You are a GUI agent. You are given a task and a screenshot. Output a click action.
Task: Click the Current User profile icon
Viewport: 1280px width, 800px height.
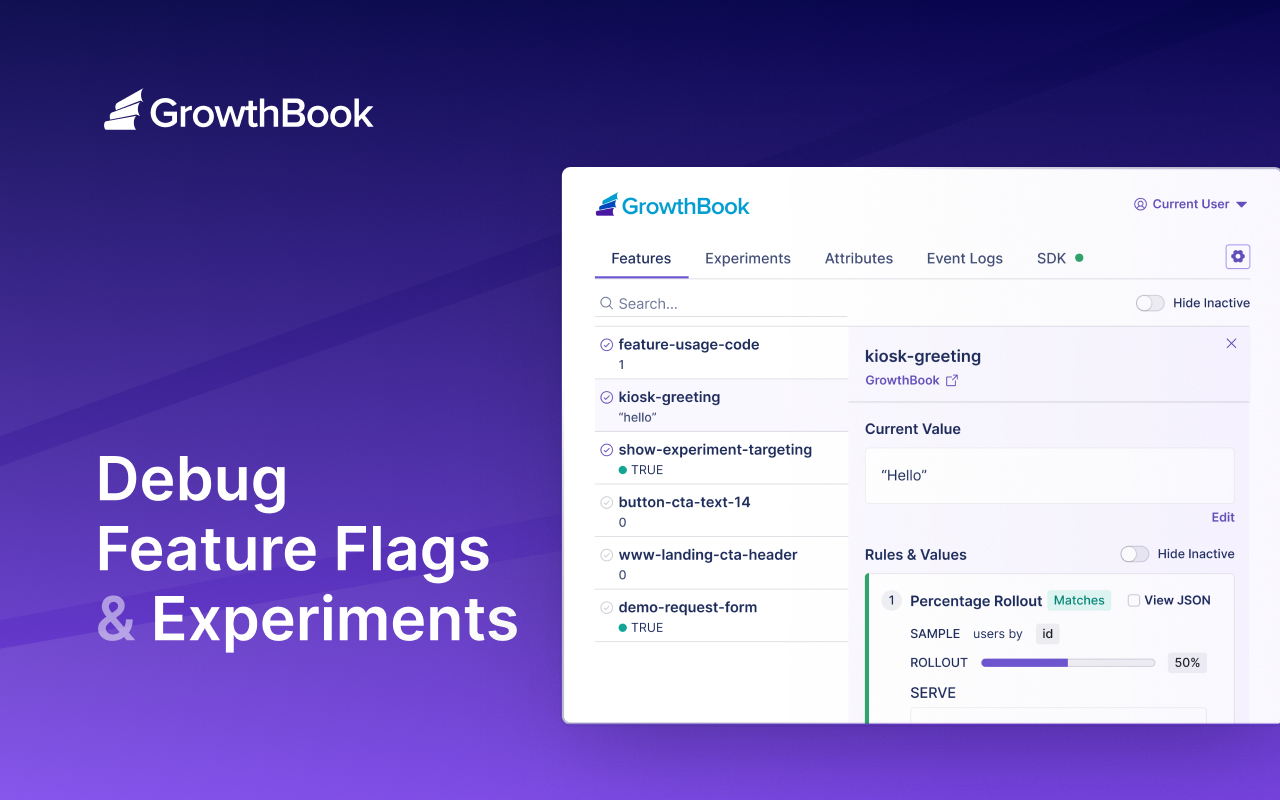click(1140, 203)
